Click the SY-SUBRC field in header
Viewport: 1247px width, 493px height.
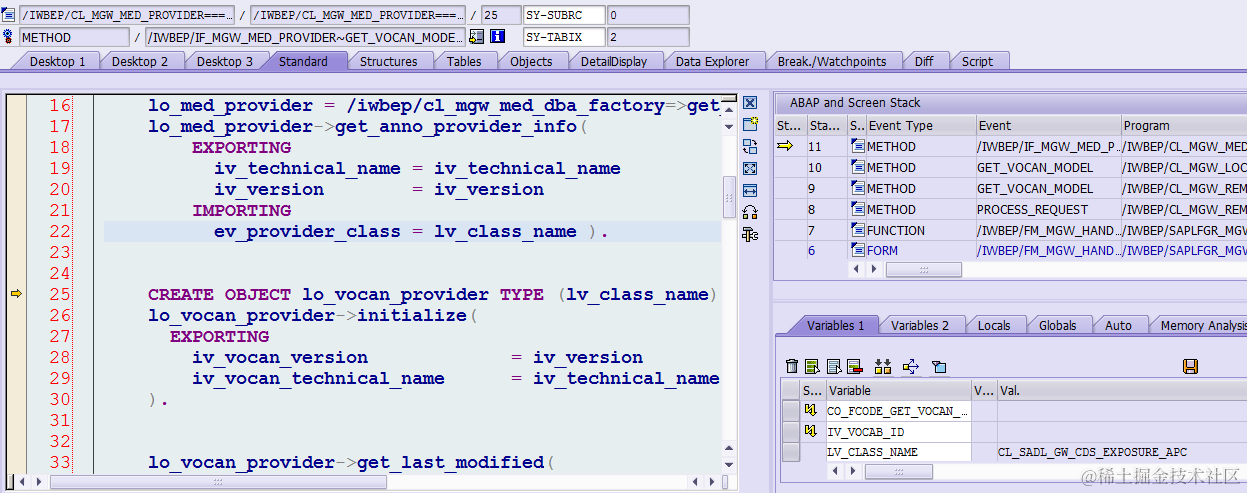point(564,15)
